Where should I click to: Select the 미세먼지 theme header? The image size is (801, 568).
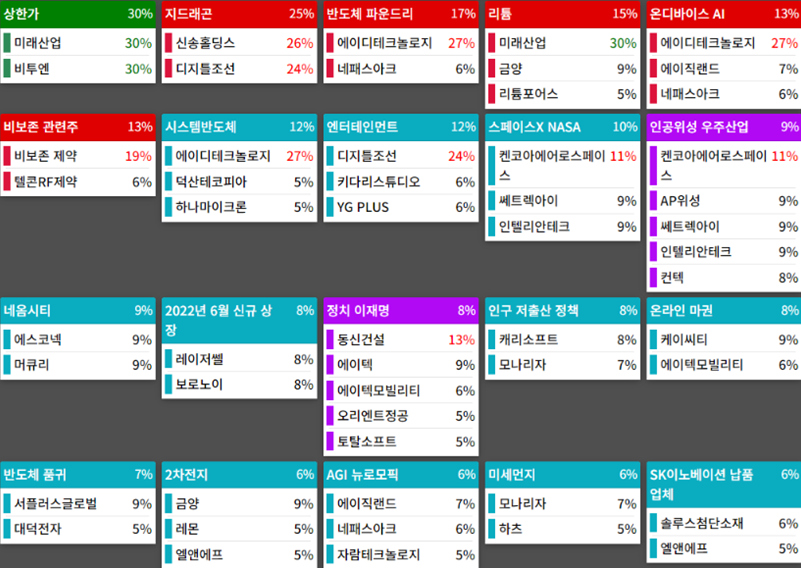(562, 475)
